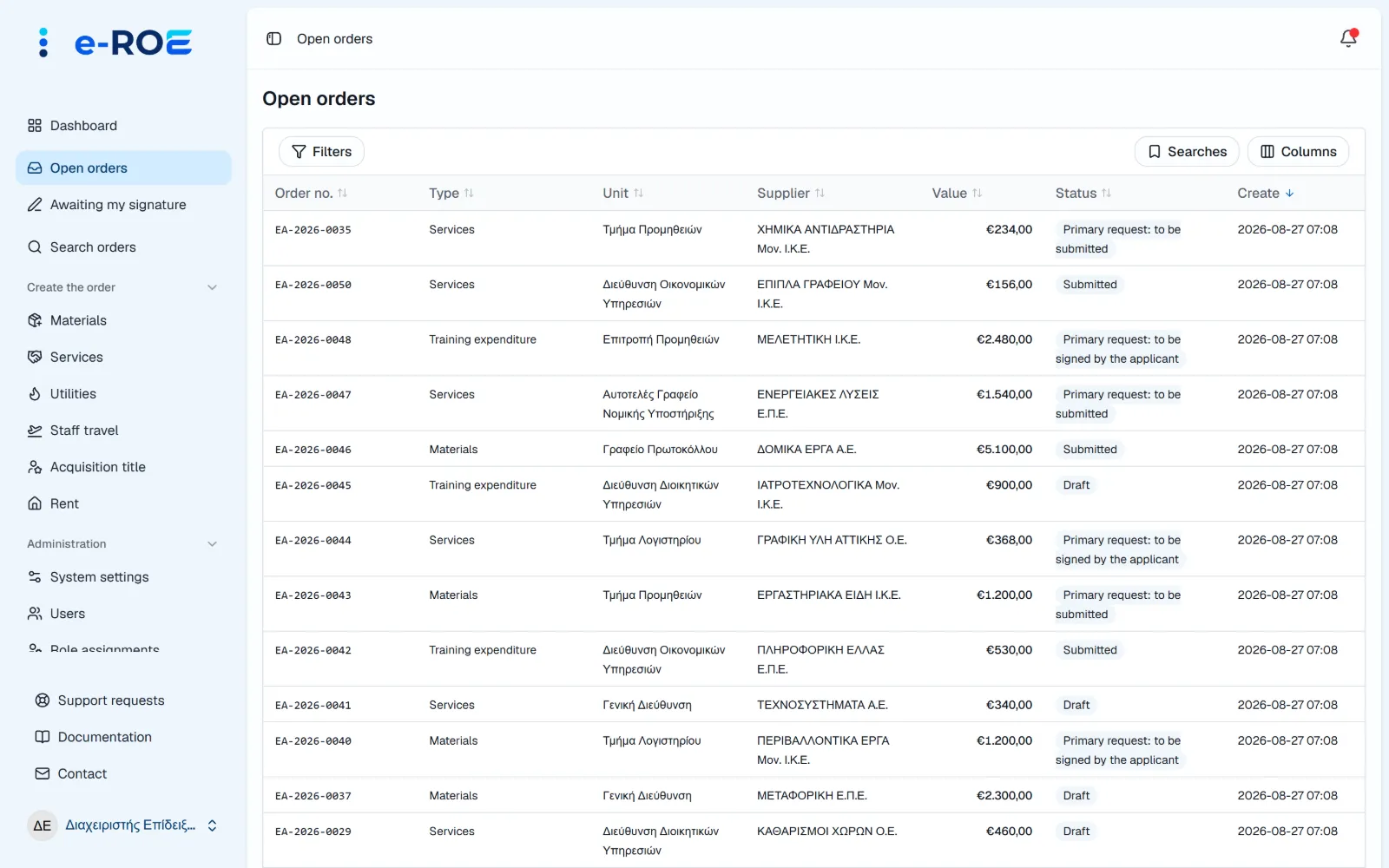Open saved Searches
Screen dimensions: 1389x868
(1187, 152)
